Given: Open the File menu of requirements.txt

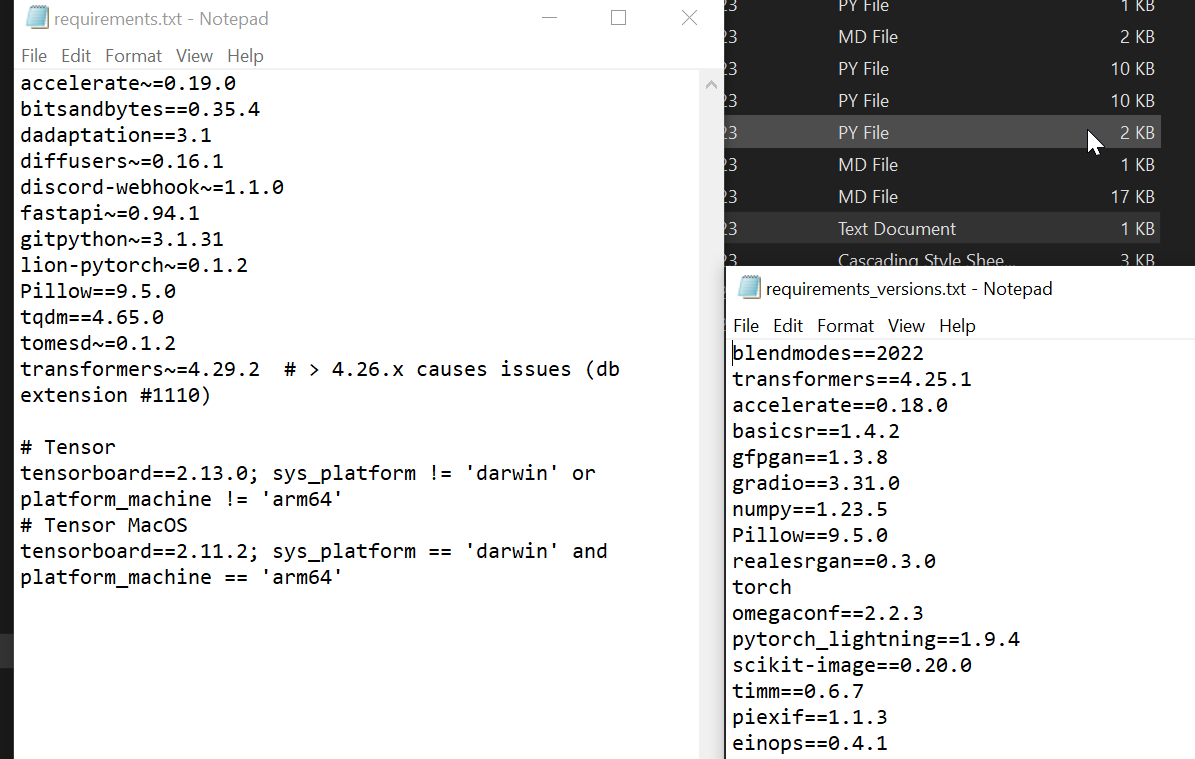Looking at the screenshot, I should pos(33,55).
